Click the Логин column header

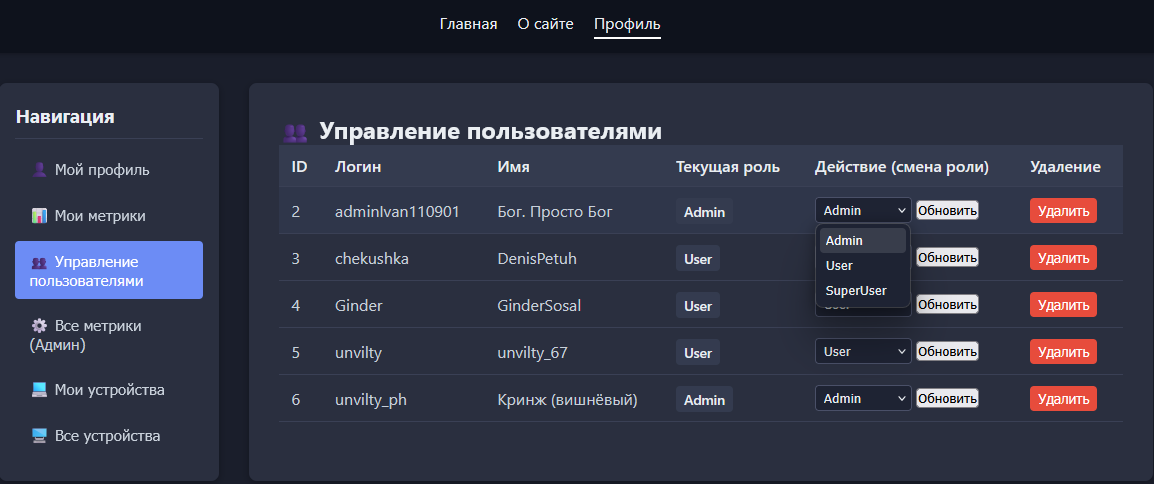pyautogui.click(x=358, y=167)
